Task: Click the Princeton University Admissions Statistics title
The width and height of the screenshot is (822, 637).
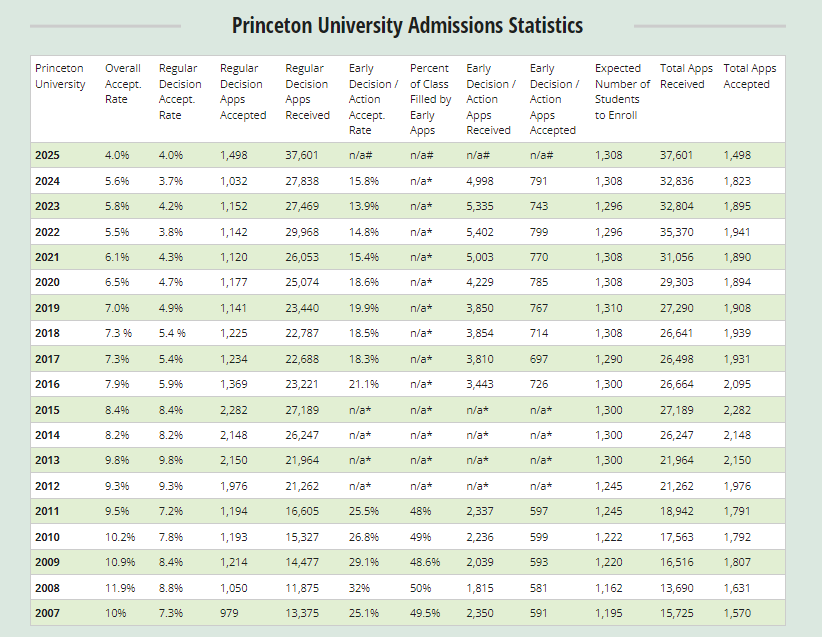Action: coord(407,25)
